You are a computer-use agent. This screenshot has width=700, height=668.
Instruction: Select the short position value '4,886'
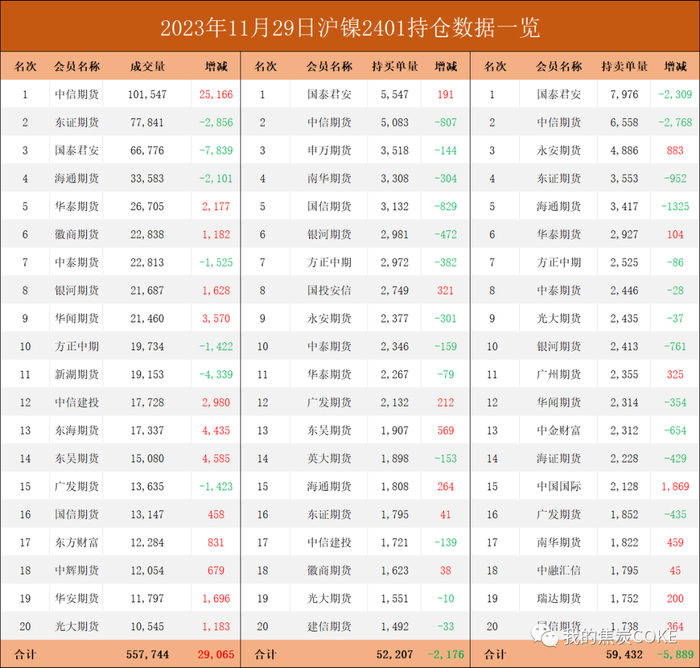pos(624,150)
